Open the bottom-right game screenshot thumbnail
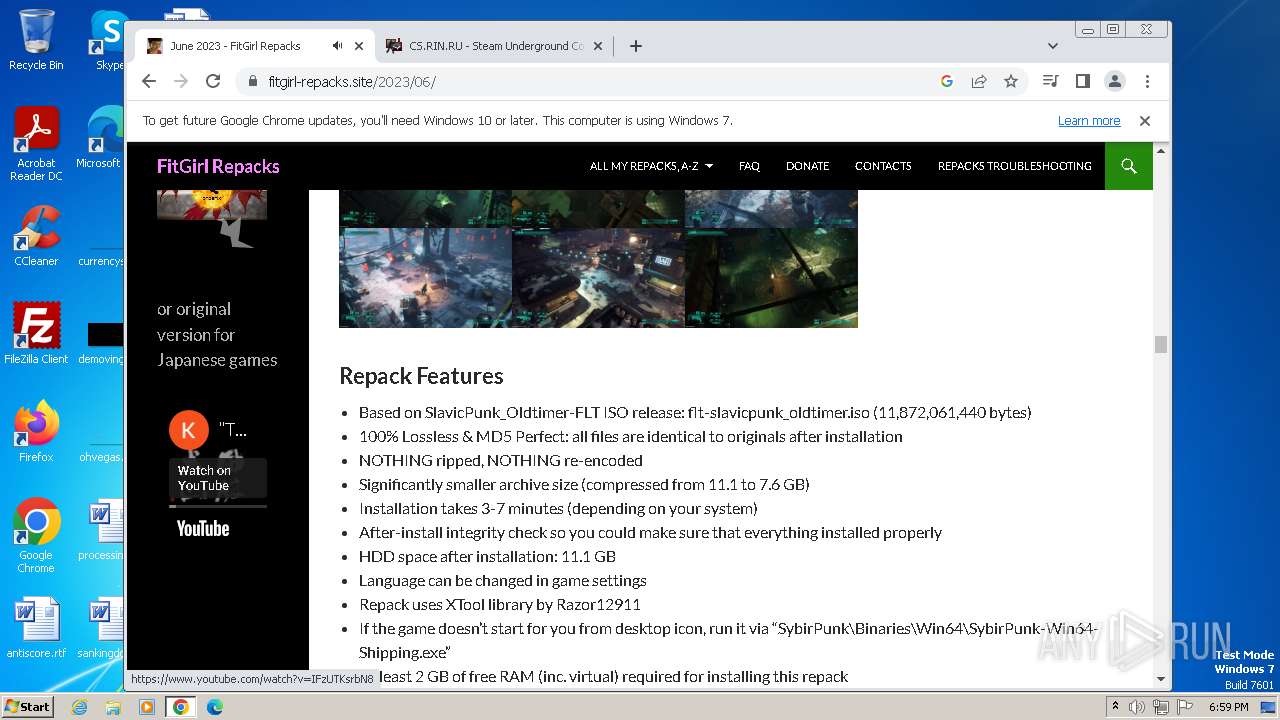The image size is (1280, 720). tap(771, 278)
